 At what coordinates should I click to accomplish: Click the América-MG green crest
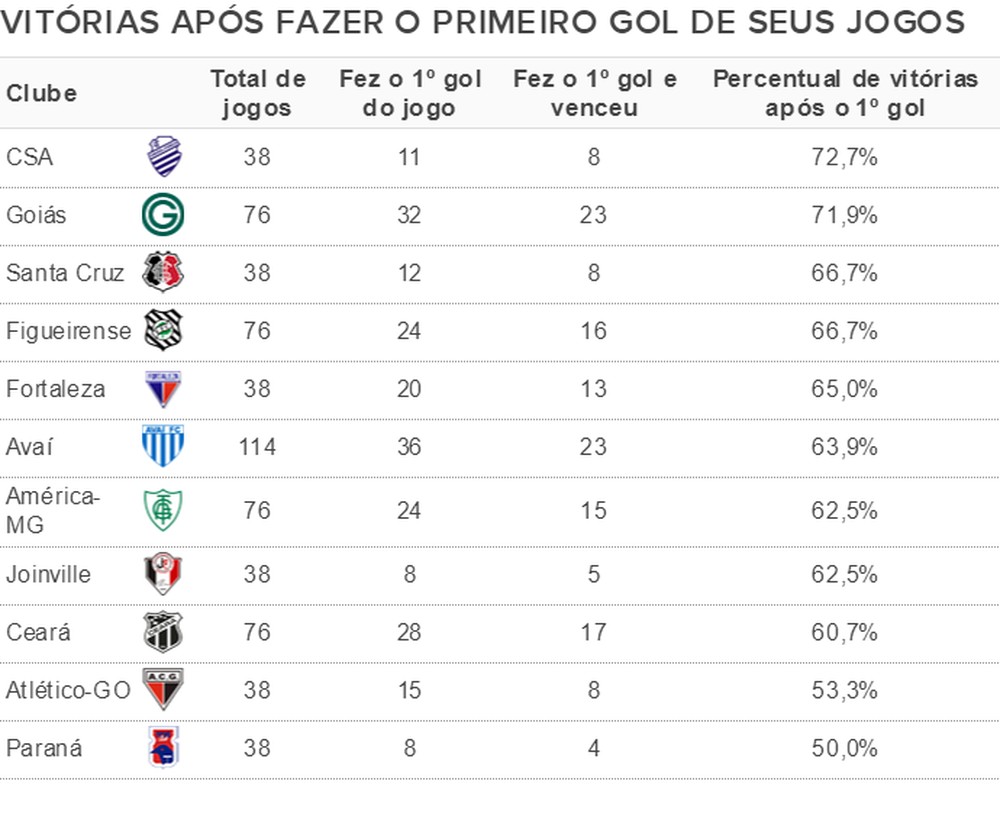click(162, 510)
